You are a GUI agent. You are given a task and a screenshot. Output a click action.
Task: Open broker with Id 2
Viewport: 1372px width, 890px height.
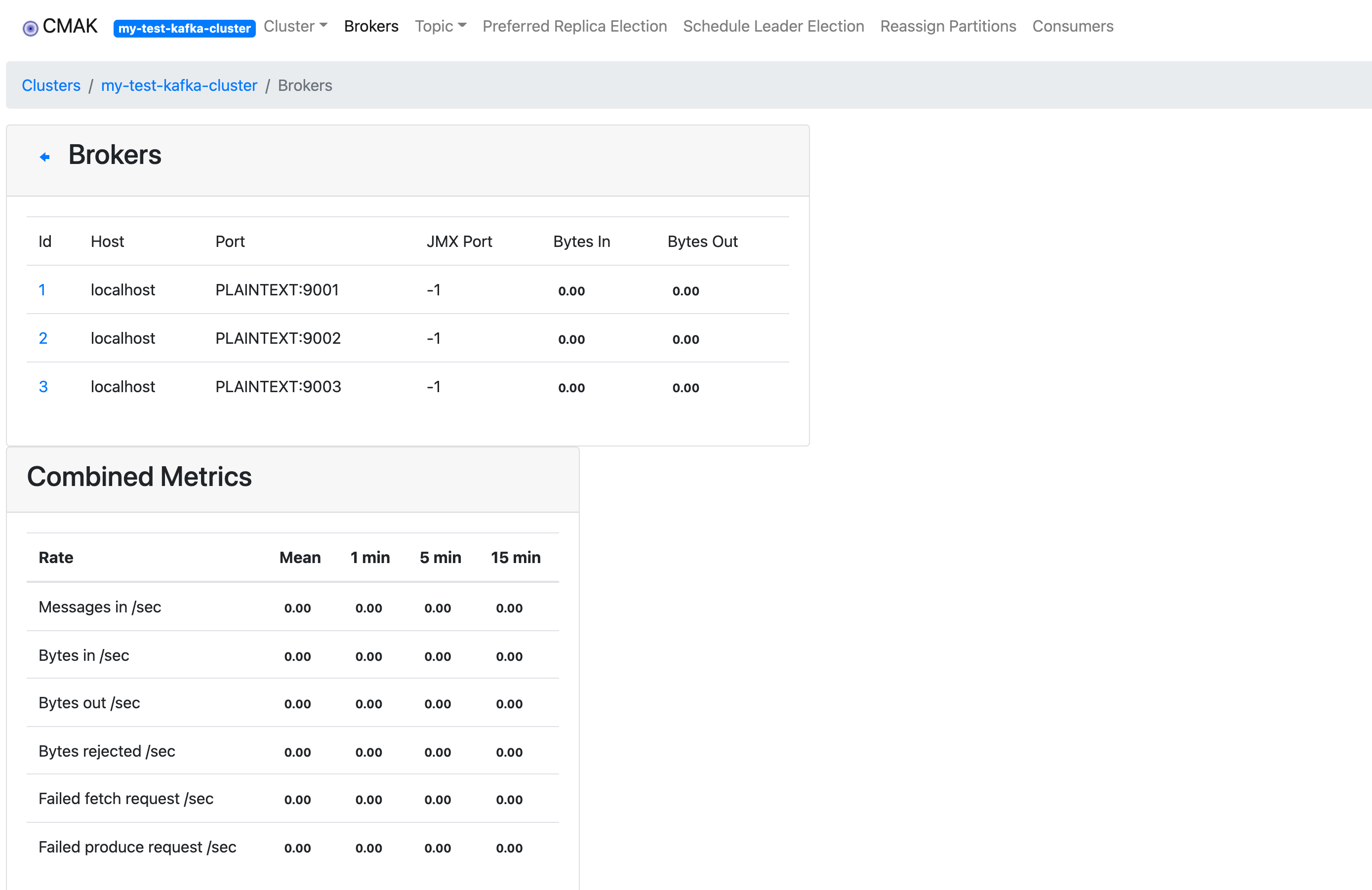(42, 338)
